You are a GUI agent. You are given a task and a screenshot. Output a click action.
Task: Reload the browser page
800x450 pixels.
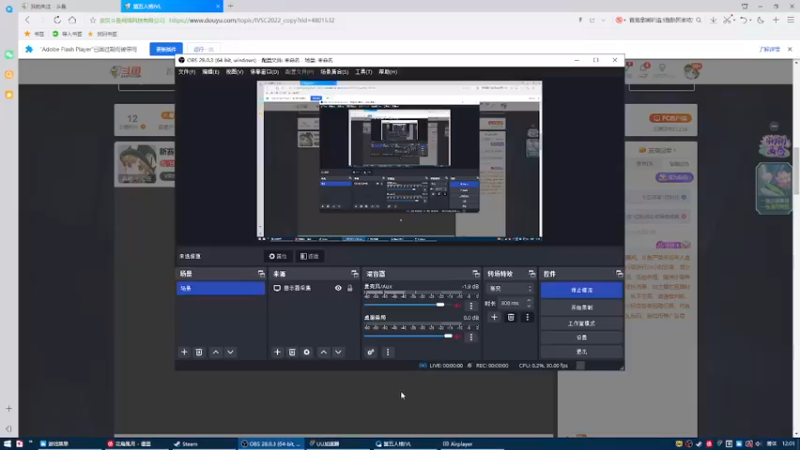[x=57, y=20]
